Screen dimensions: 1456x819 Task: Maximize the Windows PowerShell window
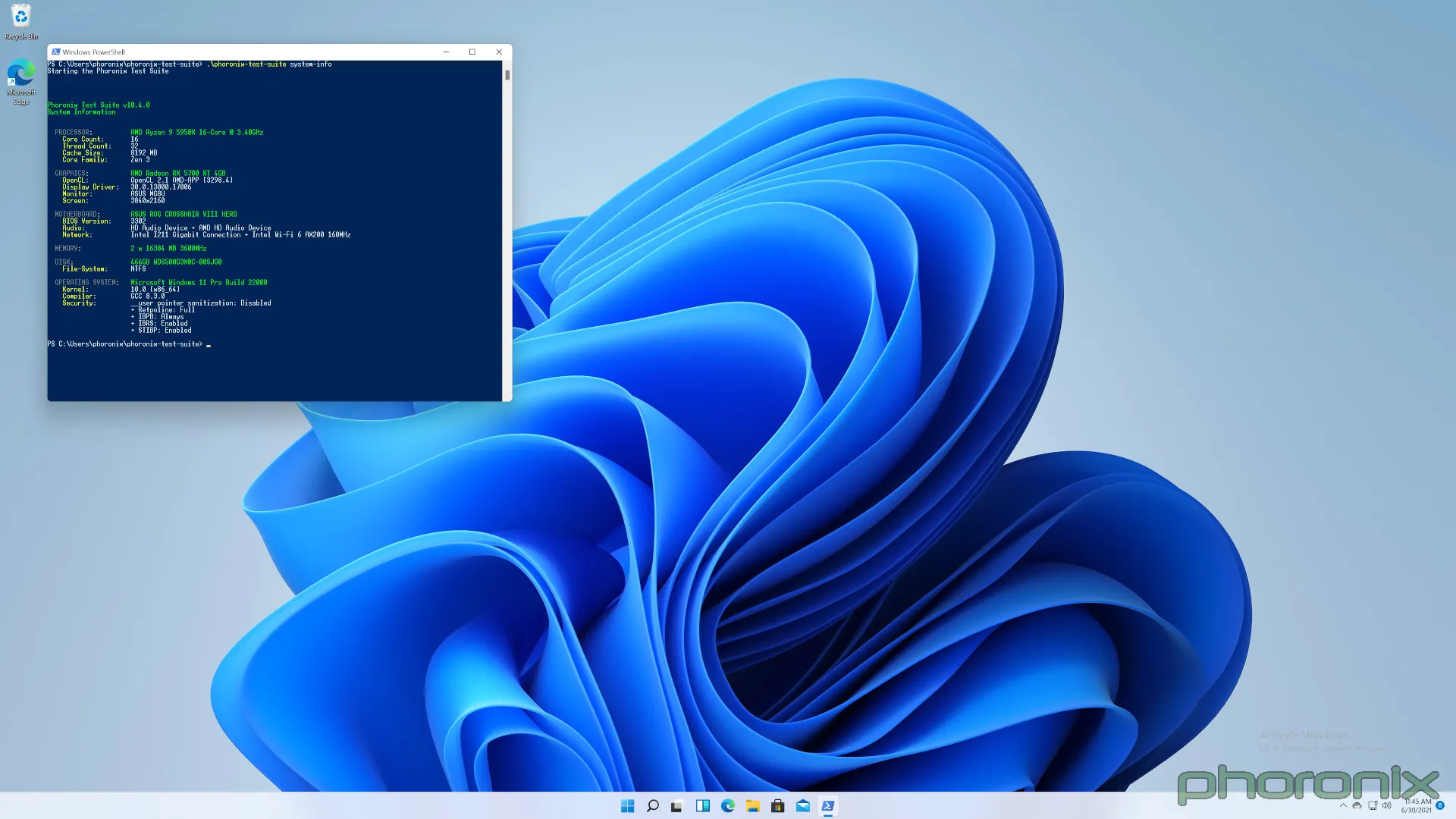tap(472, 52)
